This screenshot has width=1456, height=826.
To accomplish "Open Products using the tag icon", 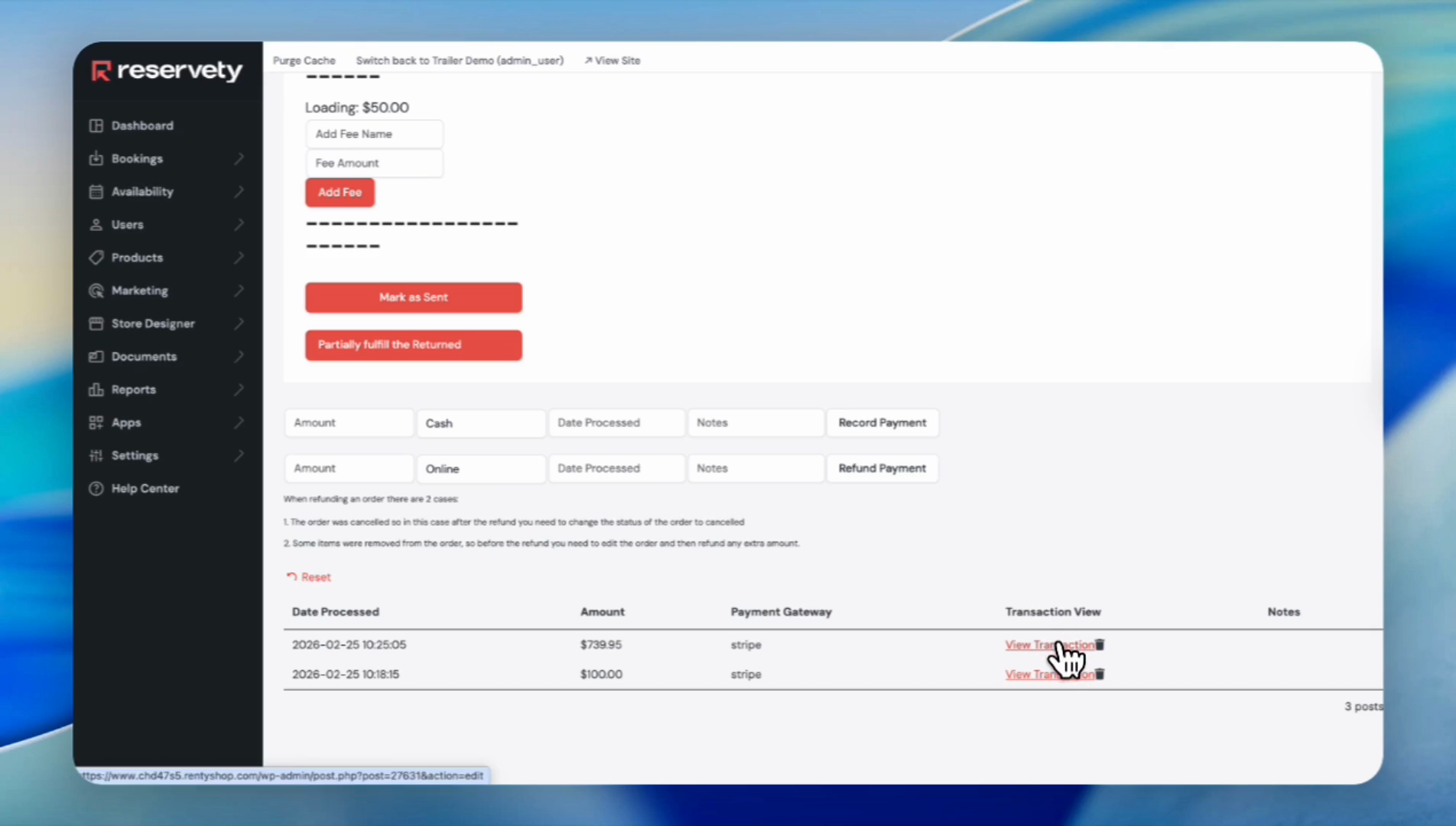I will tap(96, 258).
